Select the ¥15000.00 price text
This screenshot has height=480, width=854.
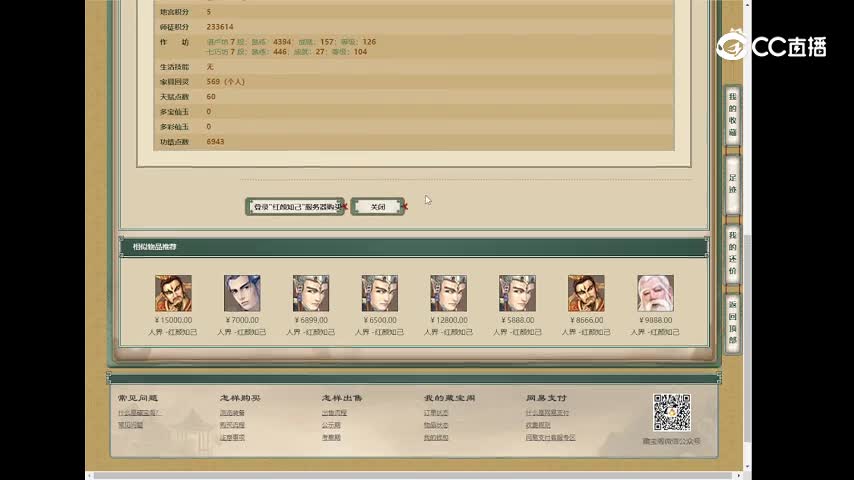173,320
